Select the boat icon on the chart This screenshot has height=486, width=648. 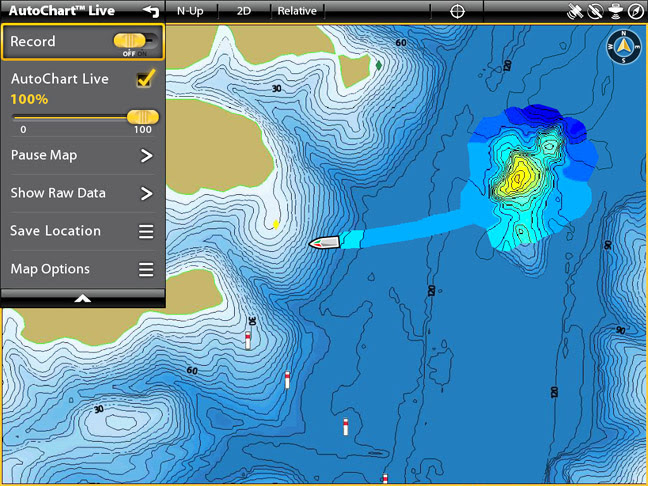324,243
